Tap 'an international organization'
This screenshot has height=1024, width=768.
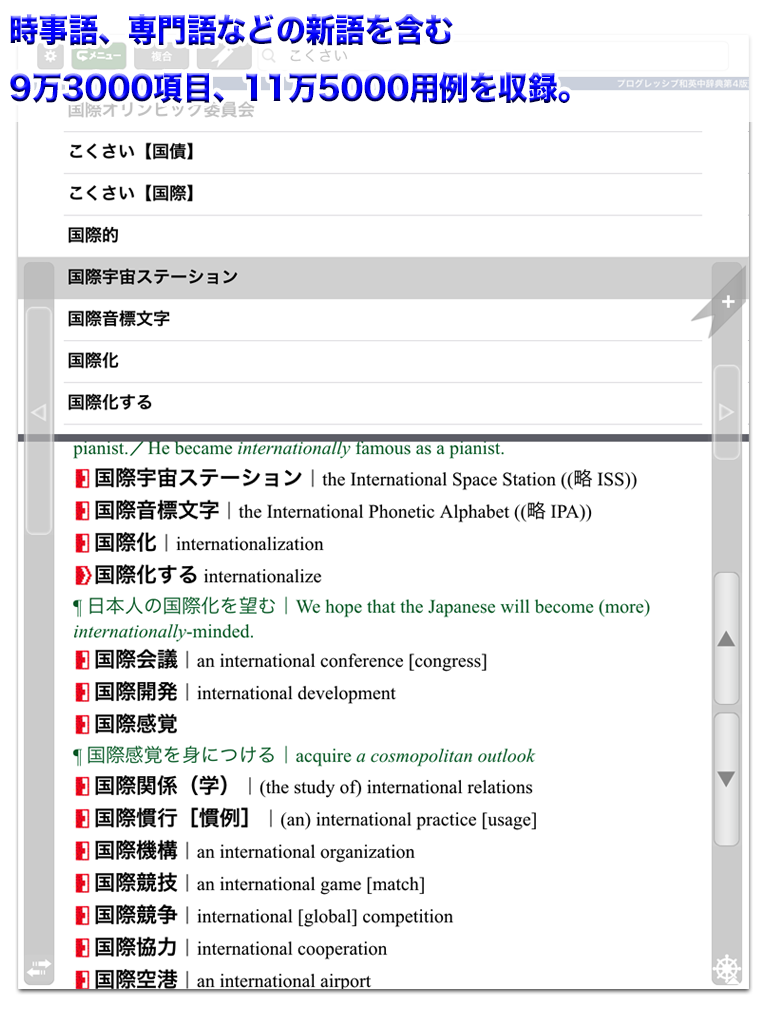pyautogui.click(x=306, y=852)
